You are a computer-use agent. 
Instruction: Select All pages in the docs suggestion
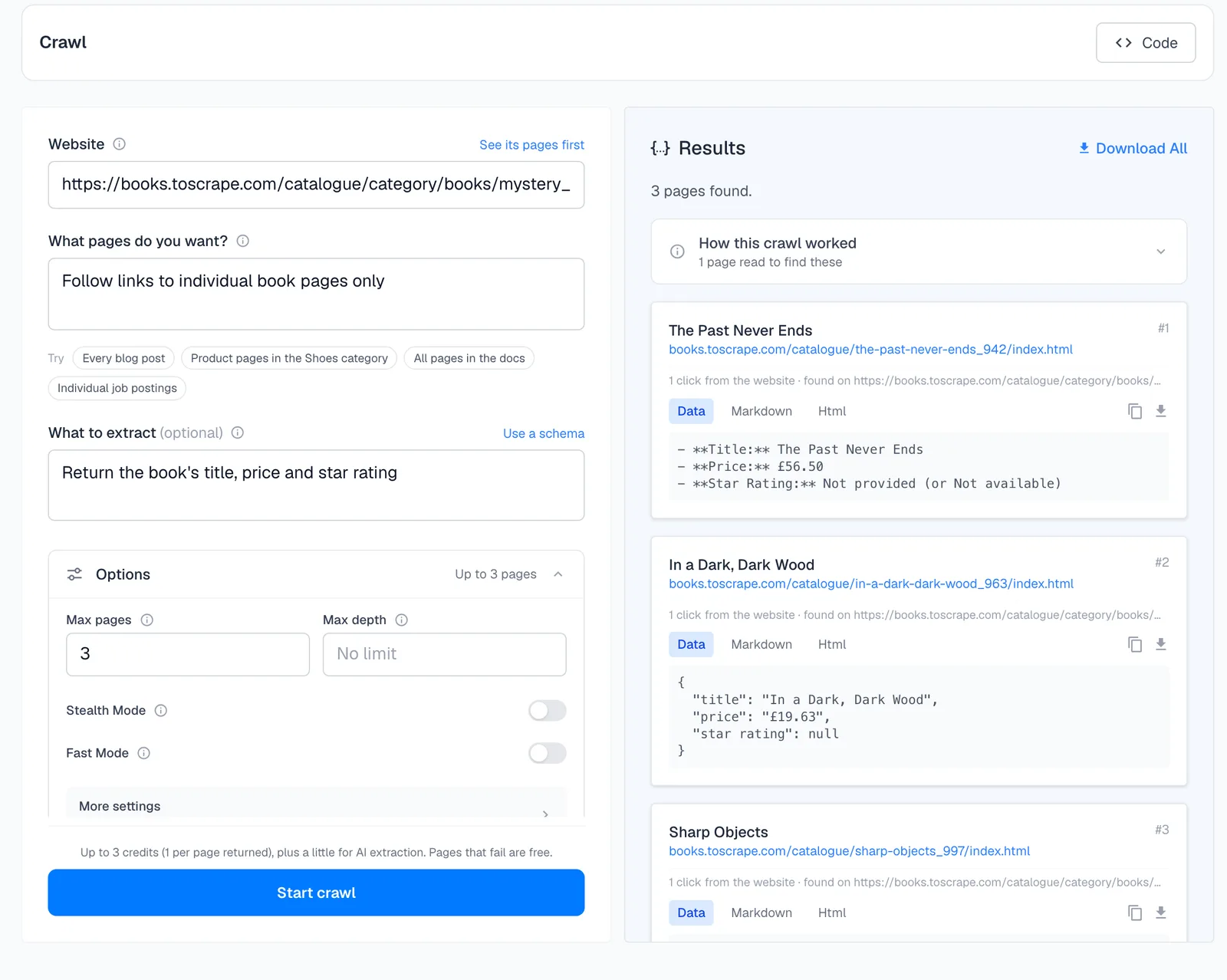[x=469, y=358]
